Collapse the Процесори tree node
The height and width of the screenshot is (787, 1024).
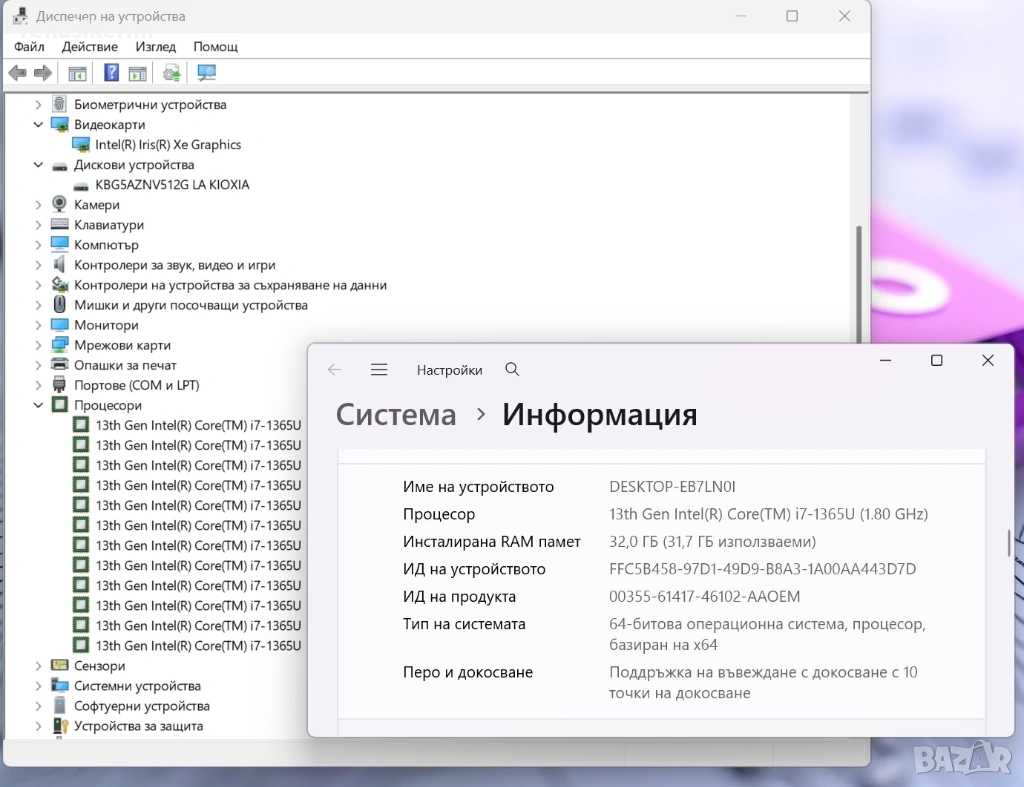point(39,405)
